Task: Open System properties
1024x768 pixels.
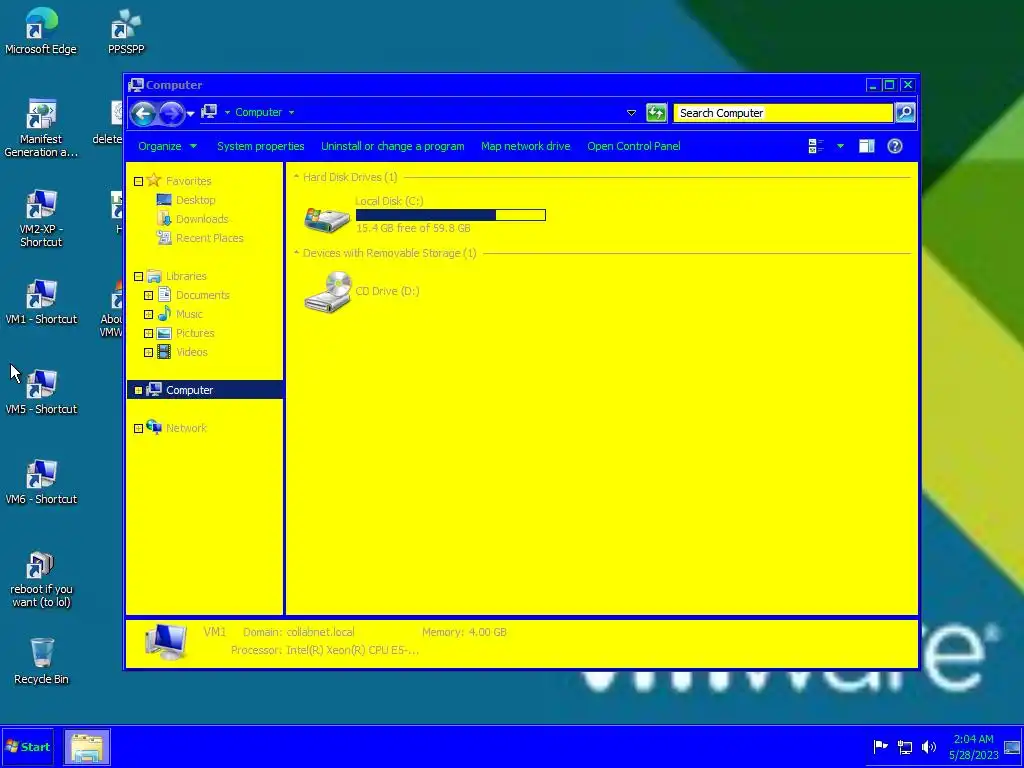Action: 261,146
